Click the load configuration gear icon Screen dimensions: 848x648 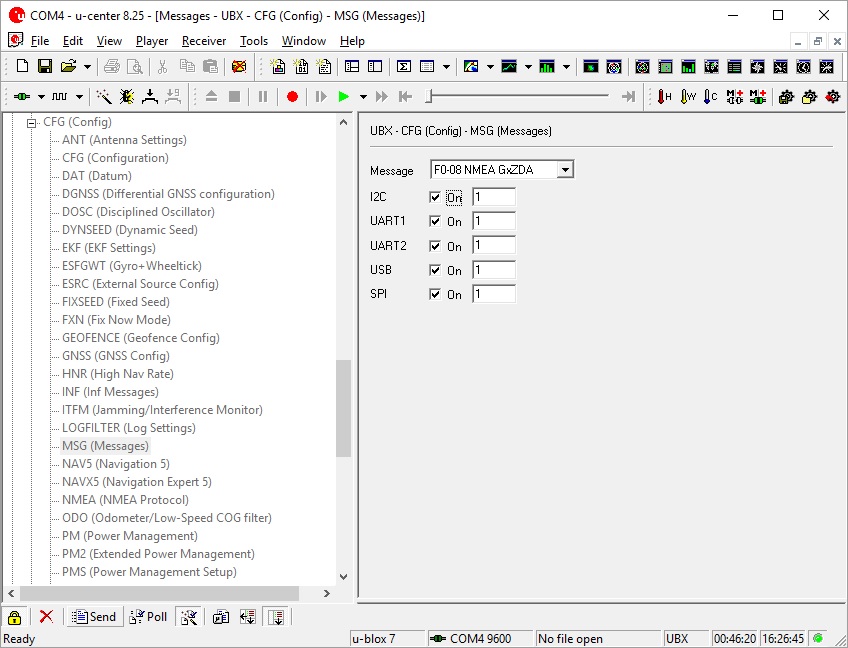point(809,96)
